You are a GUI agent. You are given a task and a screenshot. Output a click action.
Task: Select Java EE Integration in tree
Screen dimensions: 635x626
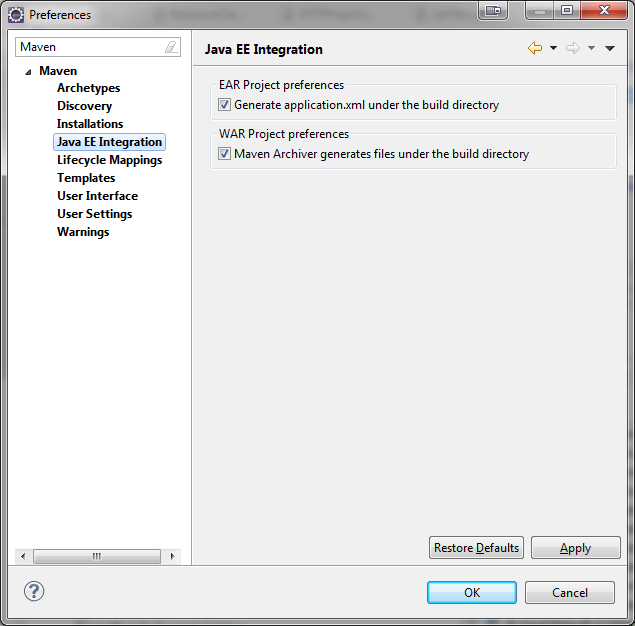click(x=109, y=142)
